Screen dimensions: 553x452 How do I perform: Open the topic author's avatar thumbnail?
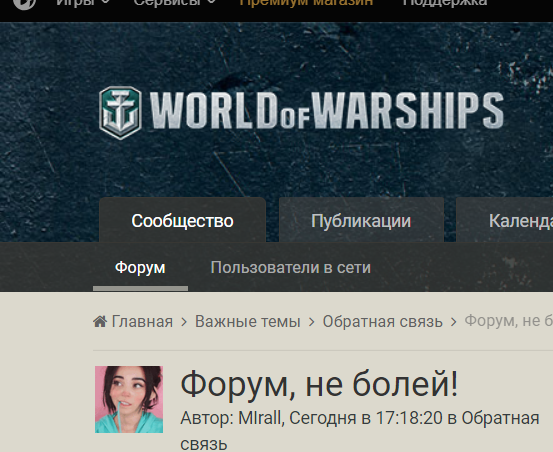(x=129, y=399)
